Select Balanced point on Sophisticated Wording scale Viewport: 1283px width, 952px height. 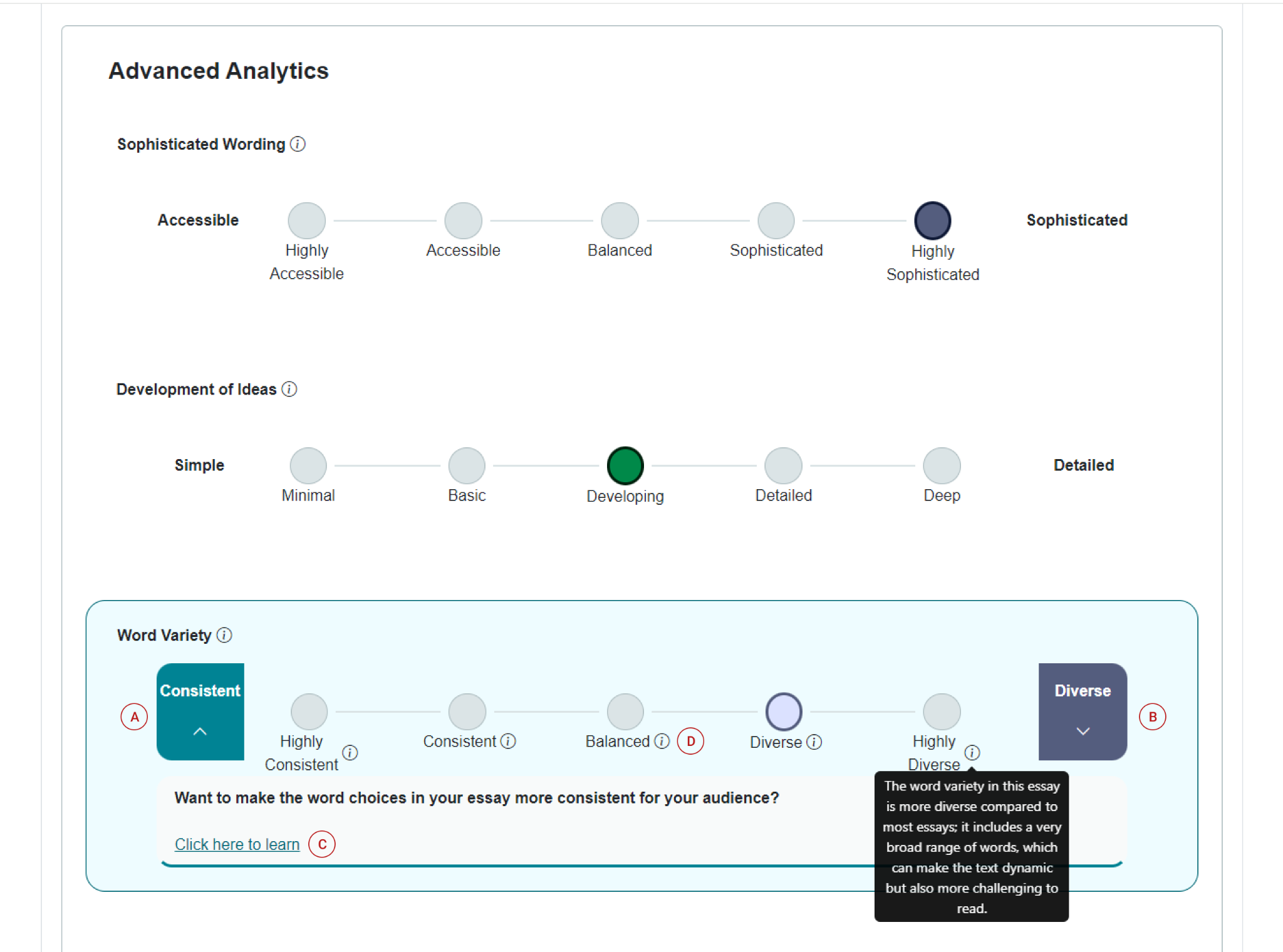pos(620,220)
